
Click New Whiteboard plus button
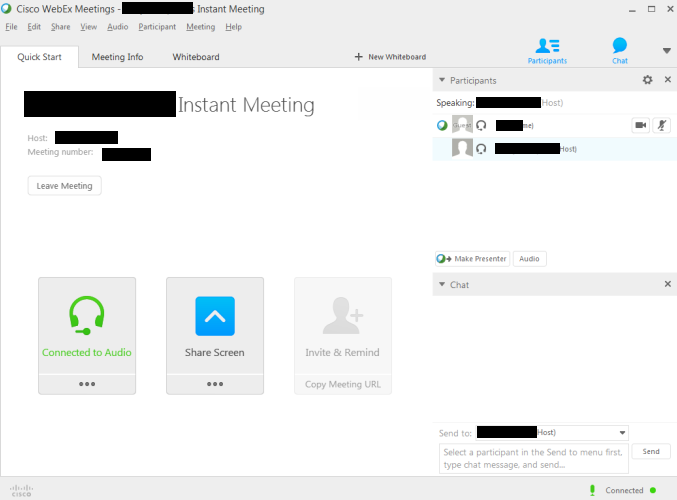pyautogui.click(x=390, y=57)
